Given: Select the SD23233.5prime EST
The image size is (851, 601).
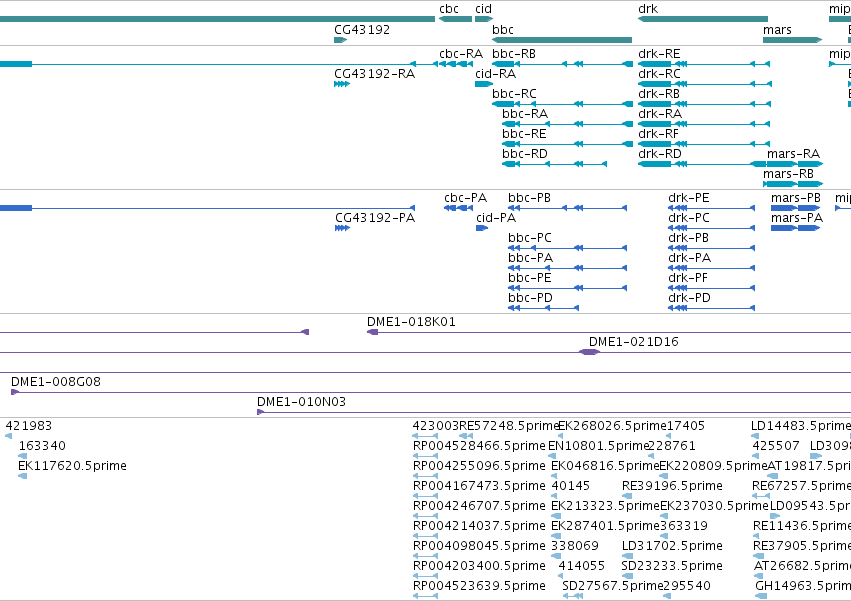Looking at the screenshot, I should tap(627, 577).
